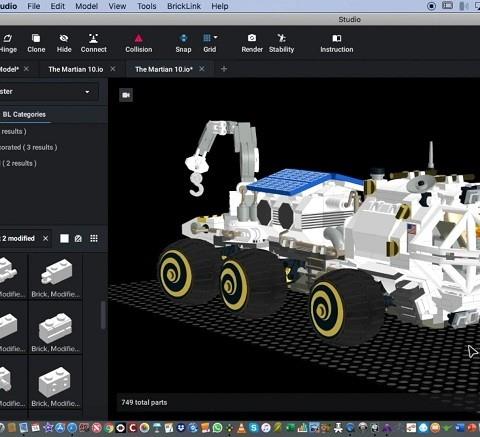
Task: Run the Stability check tool
Action: click(281, 43)
